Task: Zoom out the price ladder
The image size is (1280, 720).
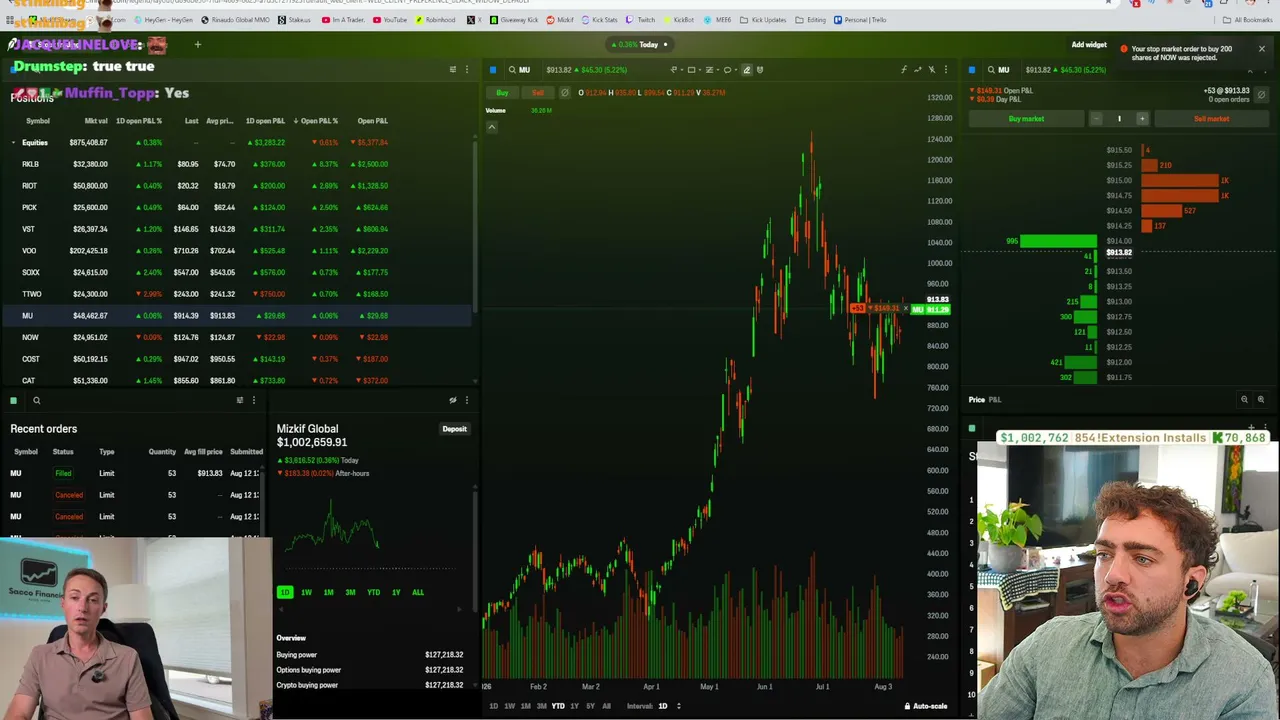Action: (x=1245, y=400)
